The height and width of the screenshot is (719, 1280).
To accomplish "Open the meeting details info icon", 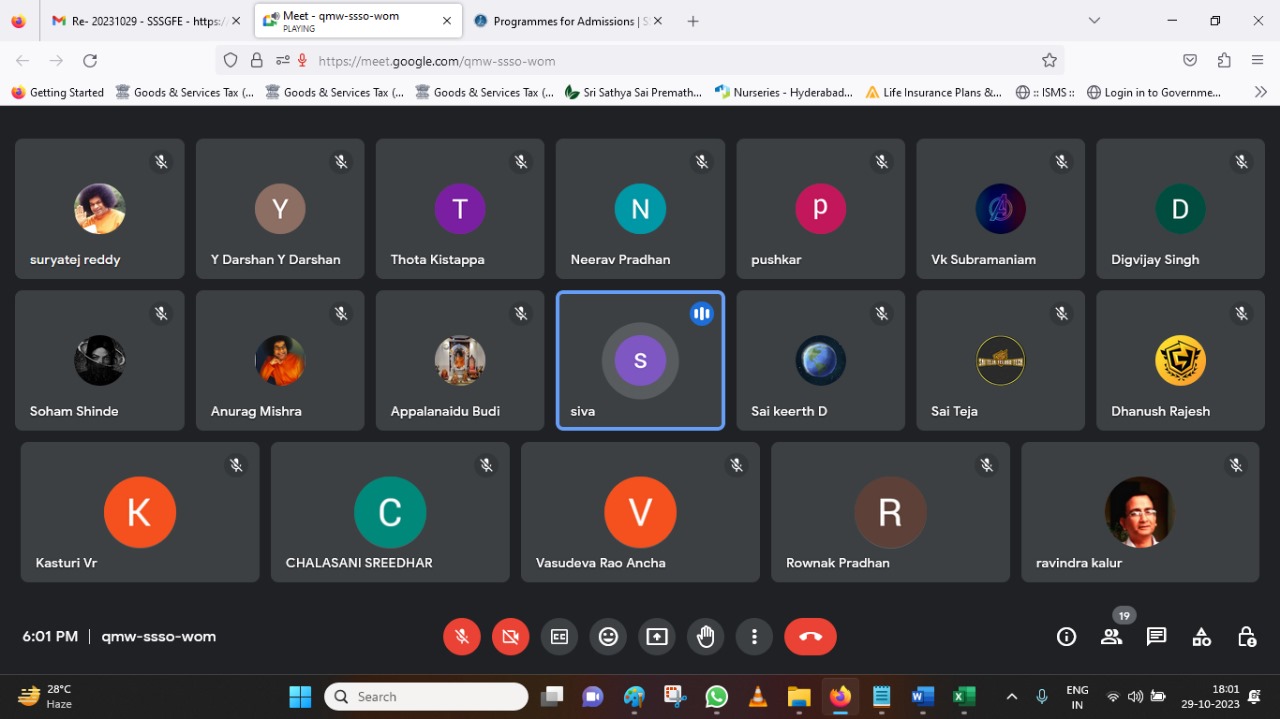I will 1066,637.
